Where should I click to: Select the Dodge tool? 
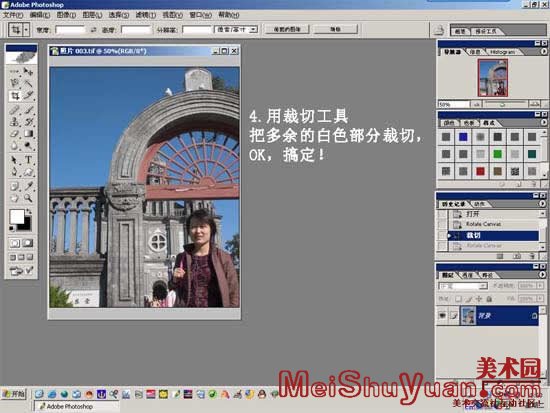pos(28,145)
